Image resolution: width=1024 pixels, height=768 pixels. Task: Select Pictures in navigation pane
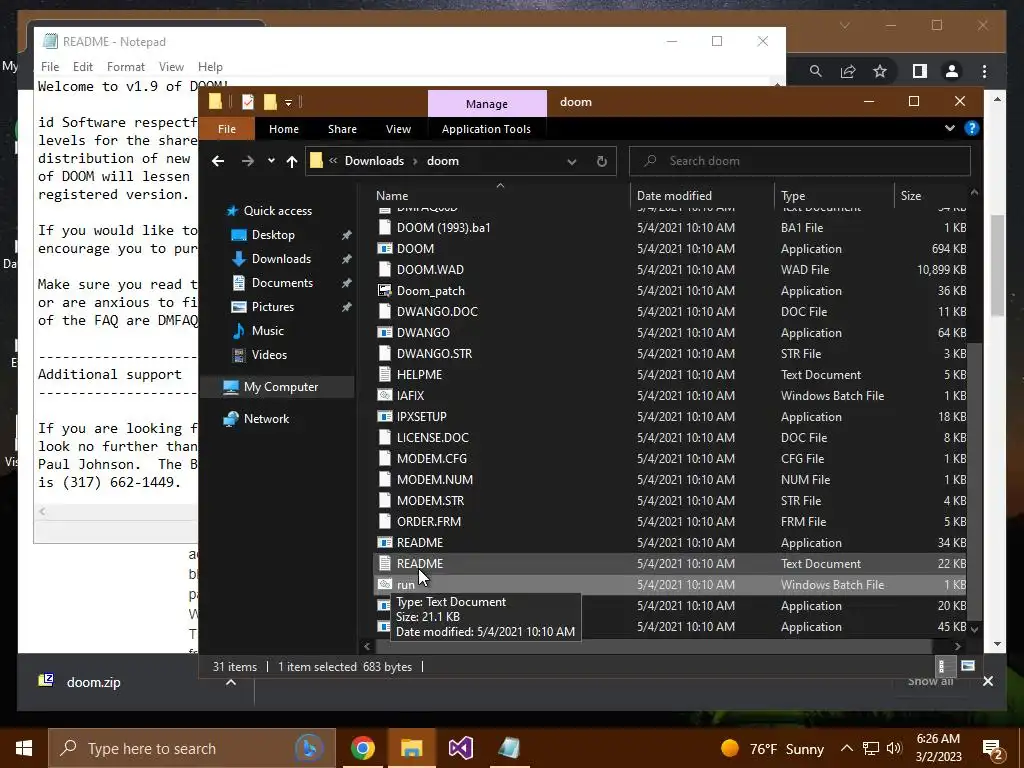tap(273, 306)
